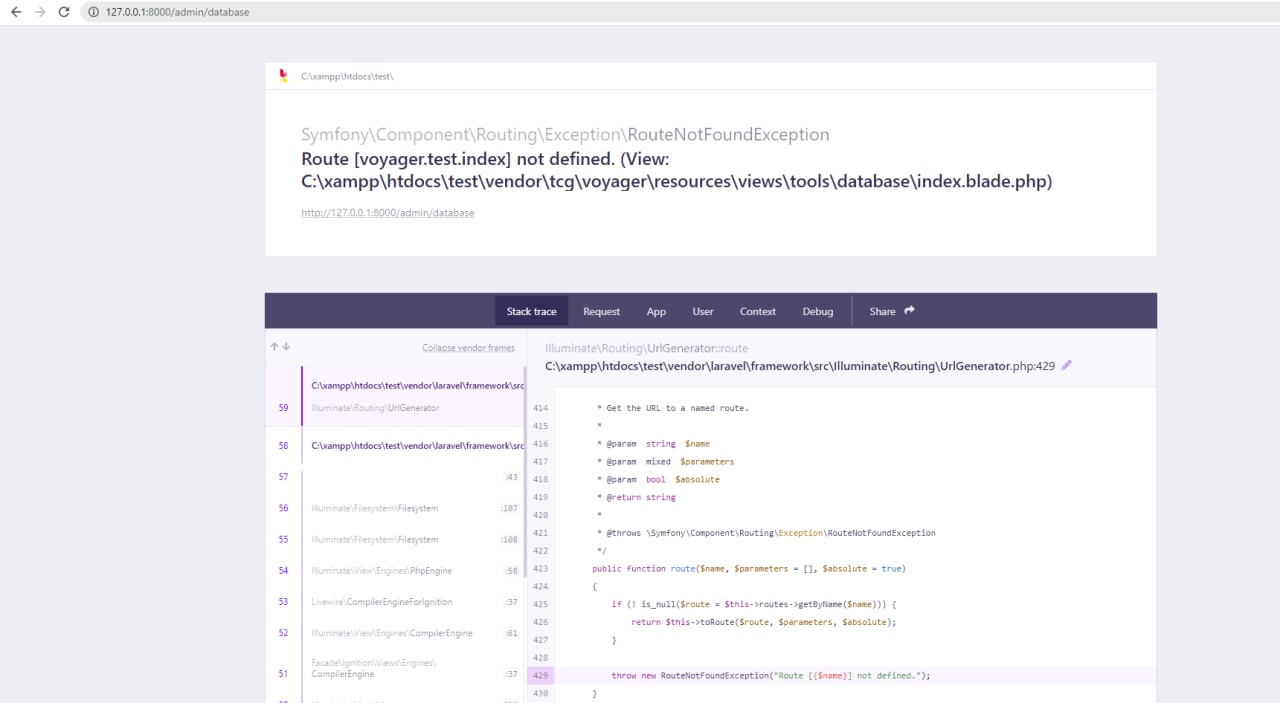Image resolution: width=1280 pixels, height=703 pixels.
Task: Click the address bar URL field
Action: (x=680, y=12)
